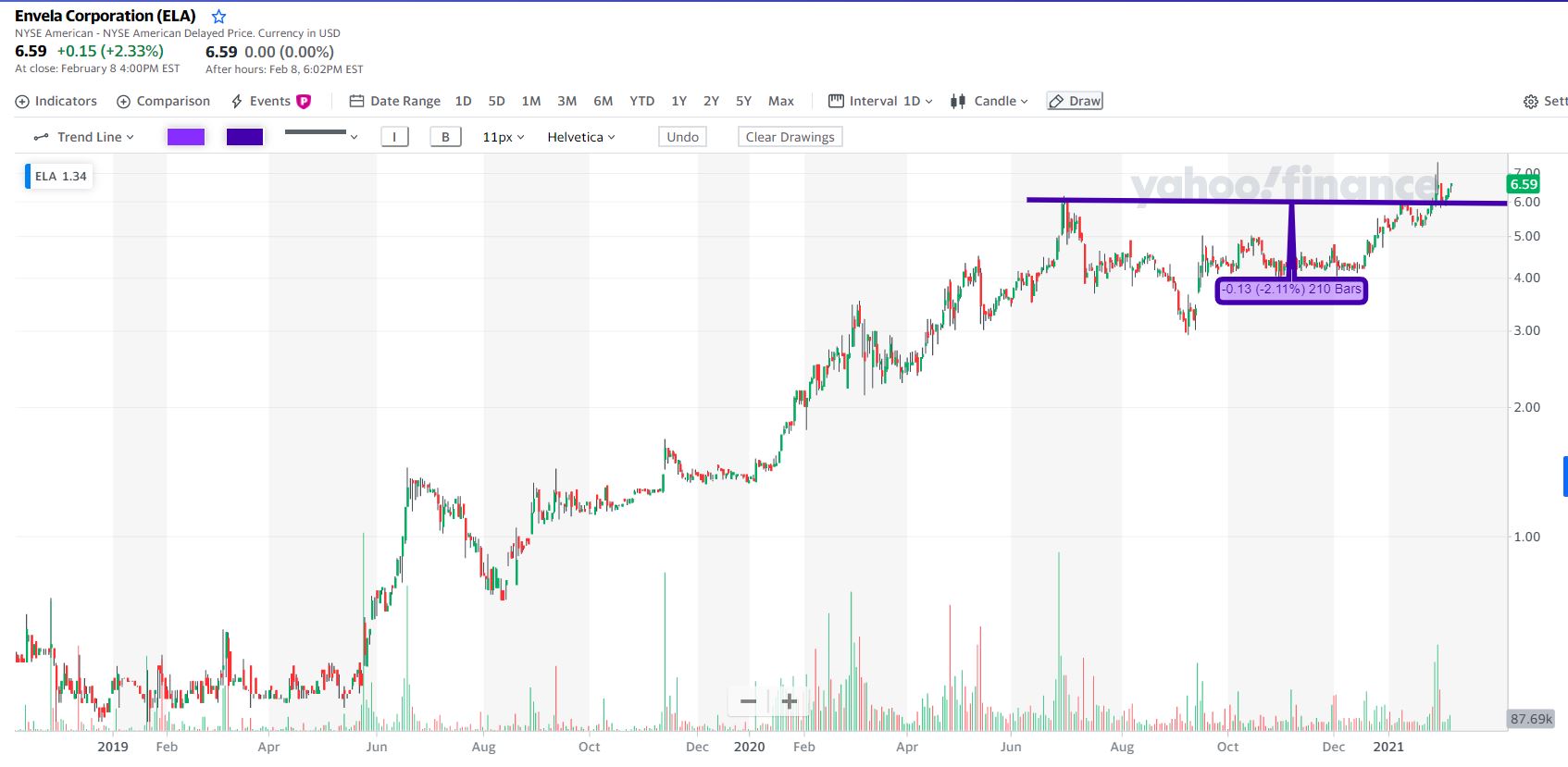The height and width of the screenshot is (767, 1568).
Task: Click the ELA 1.34 series label
Action: 58,176
